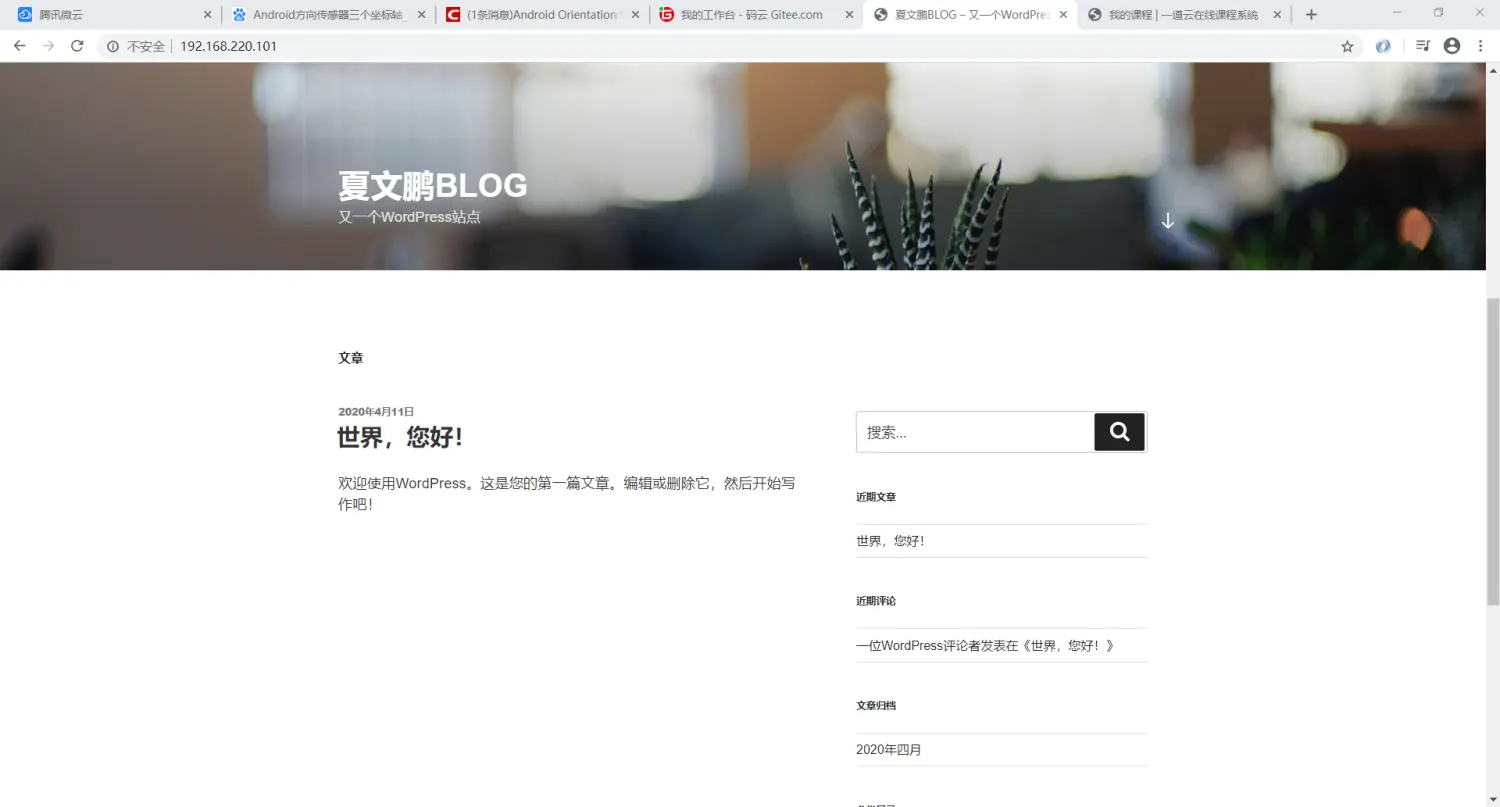Open 《世界，您好！》 in recent comments
Viewport: 1500px width, 807px height.
click(x=1067, y=646)
